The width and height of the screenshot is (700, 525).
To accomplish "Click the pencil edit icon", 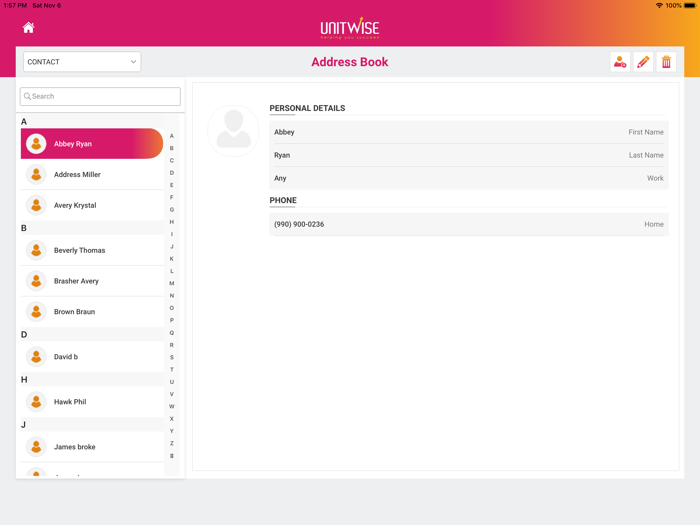I will [643, 62].
